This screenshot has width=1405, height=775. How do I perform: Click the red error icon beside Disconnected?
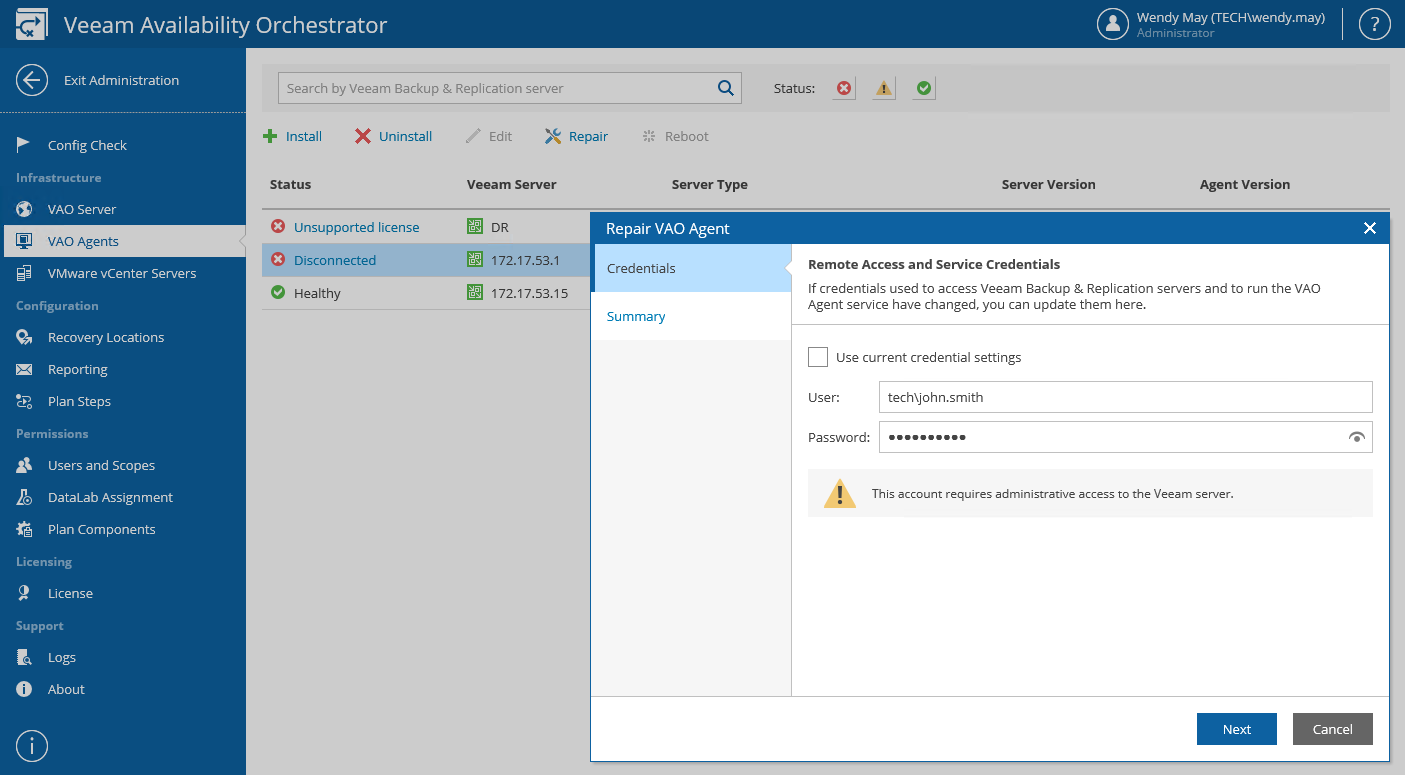click(278, 260)
